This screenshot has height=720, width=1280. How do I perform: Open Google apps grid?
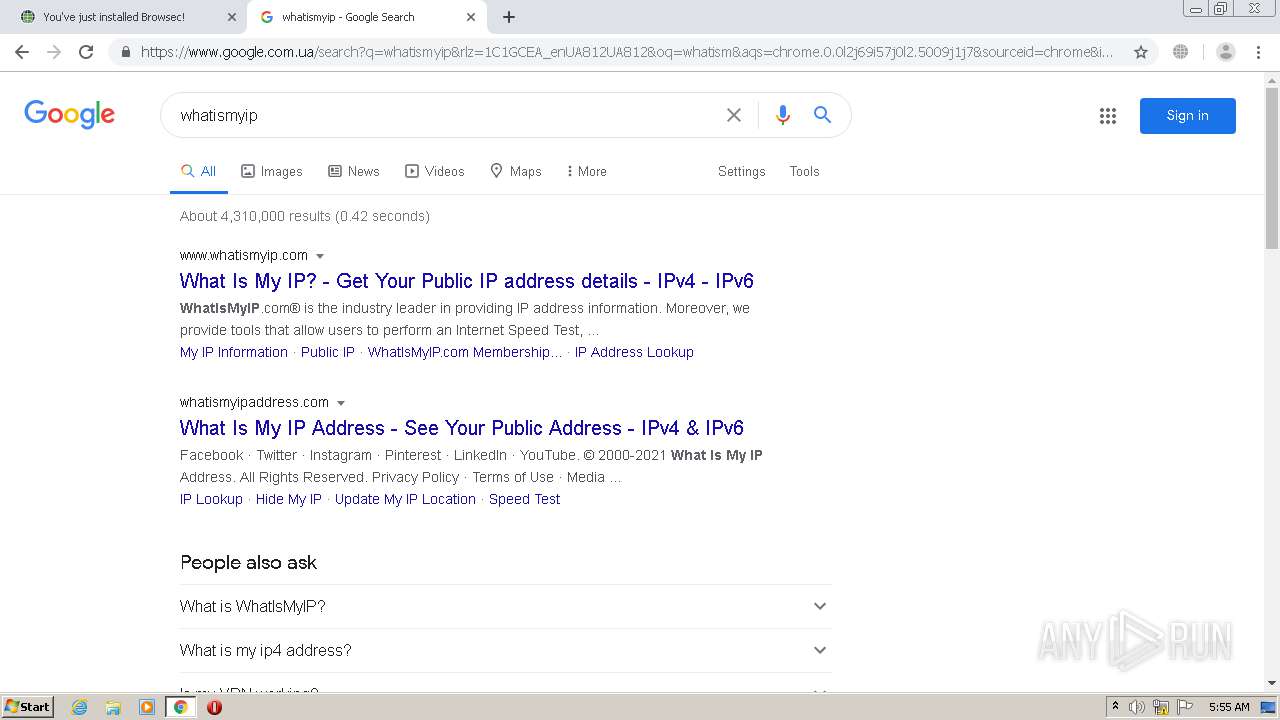(x=1108, y=116)
